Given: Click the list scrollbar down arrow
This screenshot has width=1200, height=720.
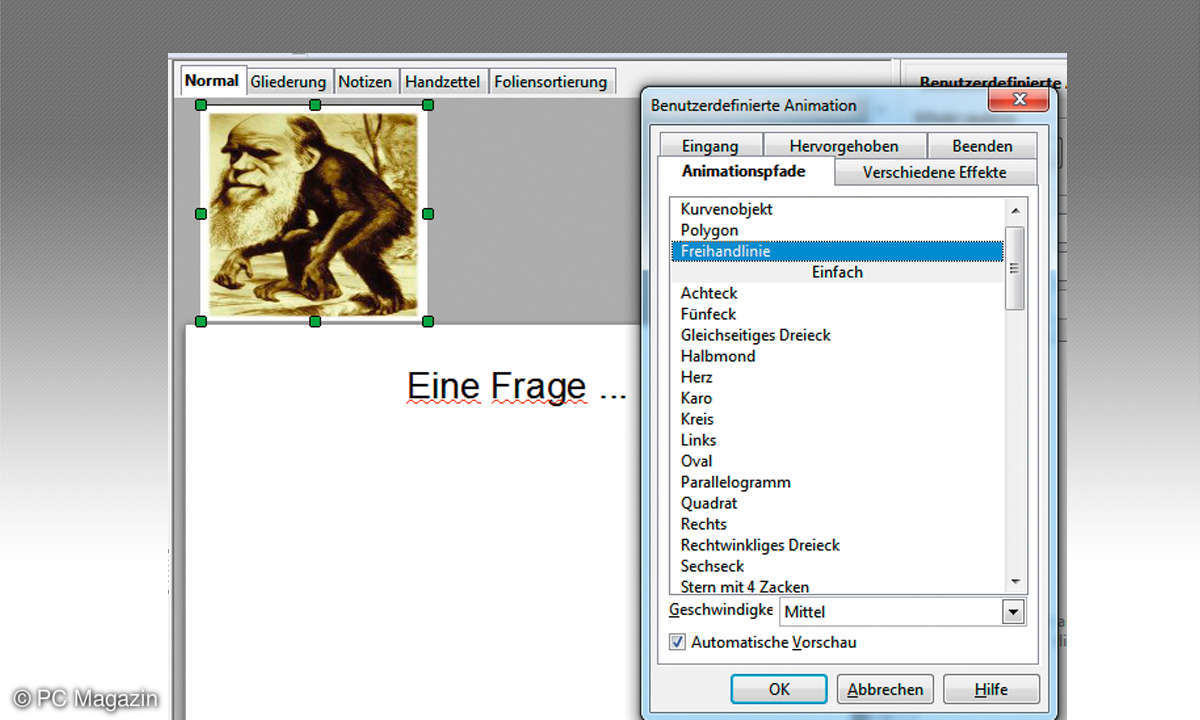Looking at the screenshot, I should click(x=1015, y=582).
